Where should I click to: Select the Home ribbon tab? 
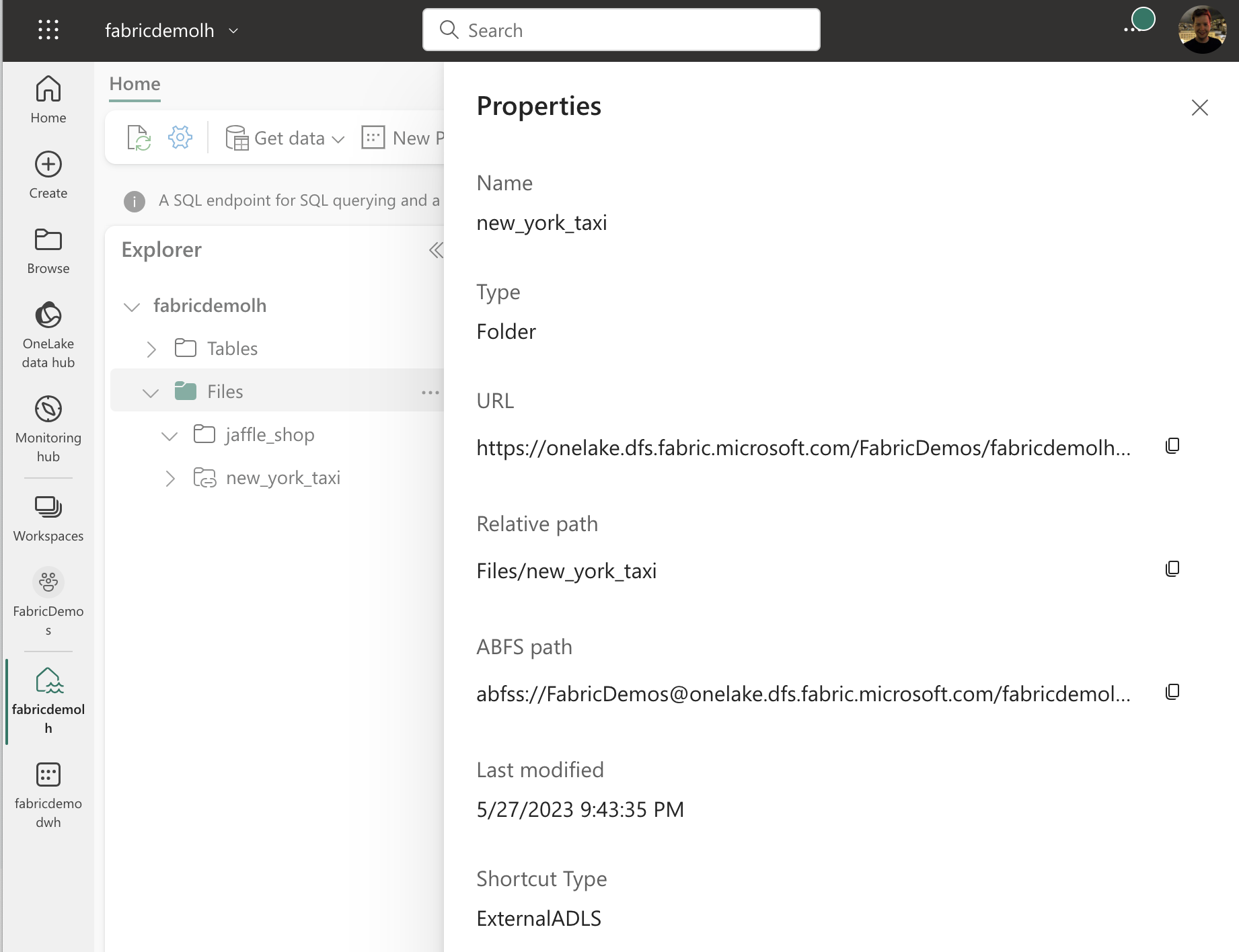(135, 84)
